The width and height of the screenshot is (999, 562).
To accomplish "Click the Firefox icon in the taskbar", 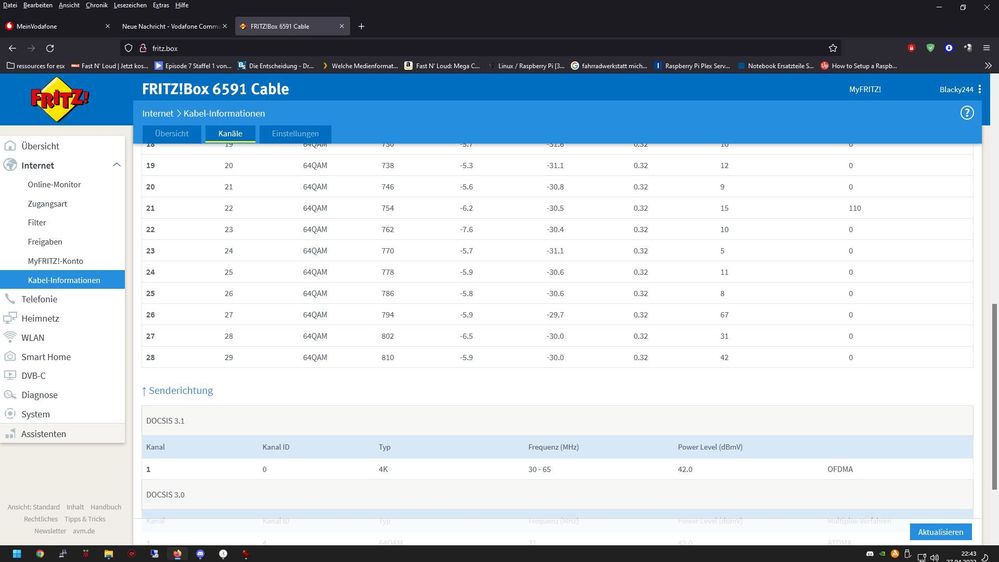I will 177,554.
